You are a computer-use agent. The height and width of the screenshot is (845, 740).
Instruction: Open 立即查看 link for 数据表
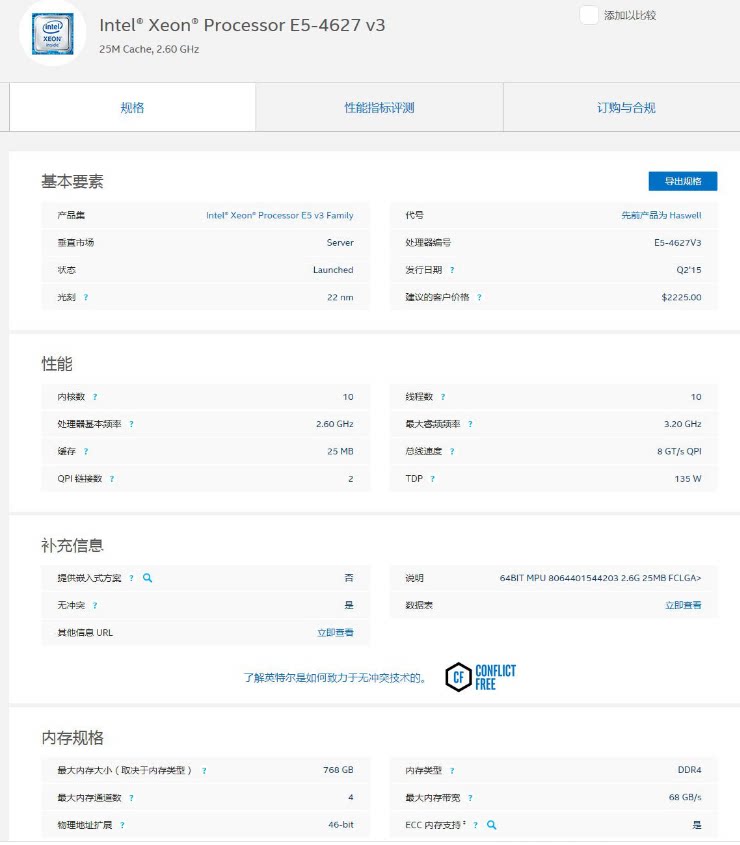click(x=683, y=605)
